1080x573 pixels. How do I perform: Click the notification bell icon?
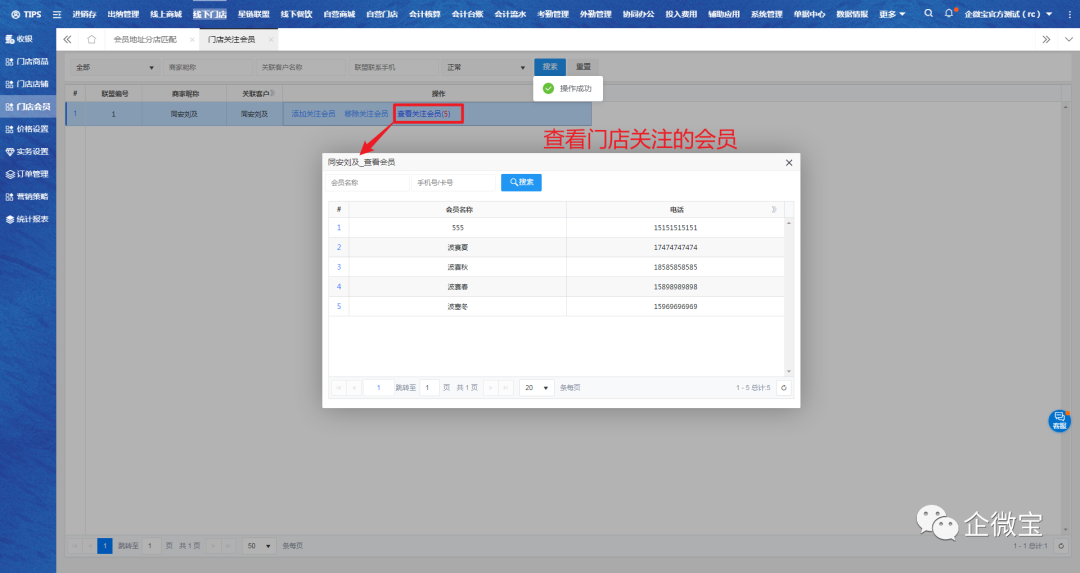[x=948, y=14]
